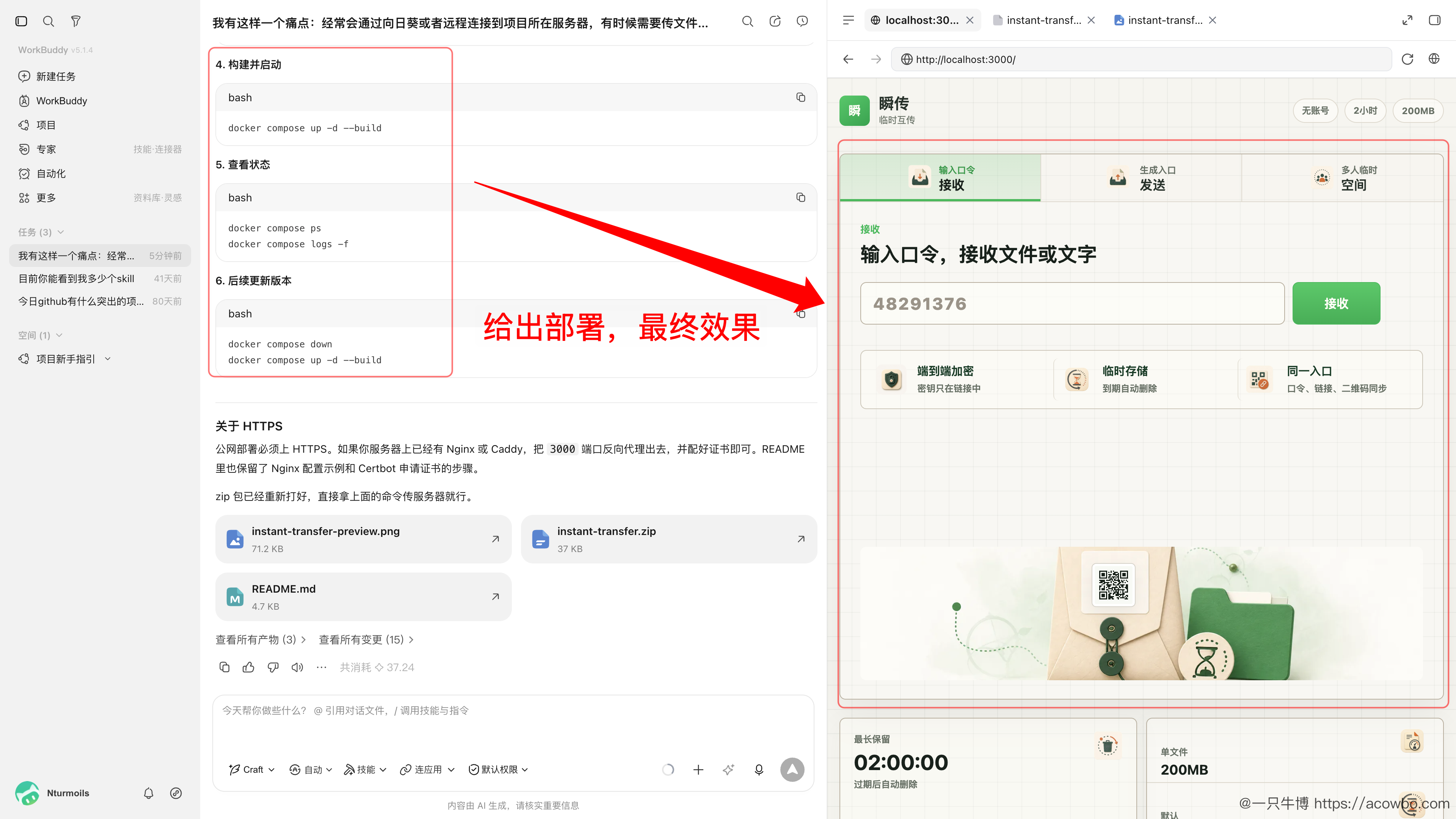
Task: Open 默认权限 permissions dropdown
Action: point(499,769)
